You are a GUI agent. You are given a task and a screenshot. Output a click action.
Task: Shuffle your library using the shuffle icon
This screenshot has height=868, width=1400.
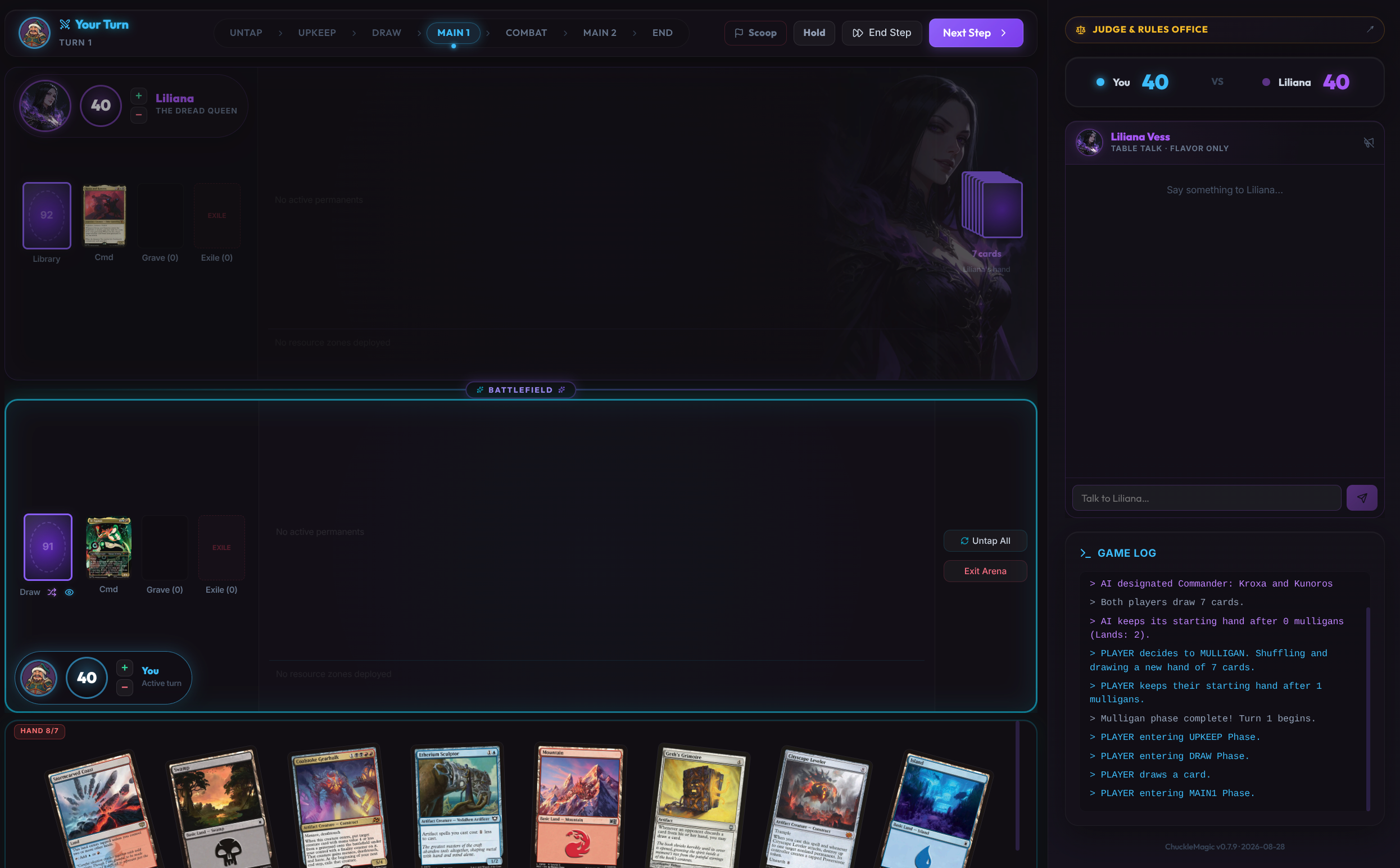[x=52, y=593]
